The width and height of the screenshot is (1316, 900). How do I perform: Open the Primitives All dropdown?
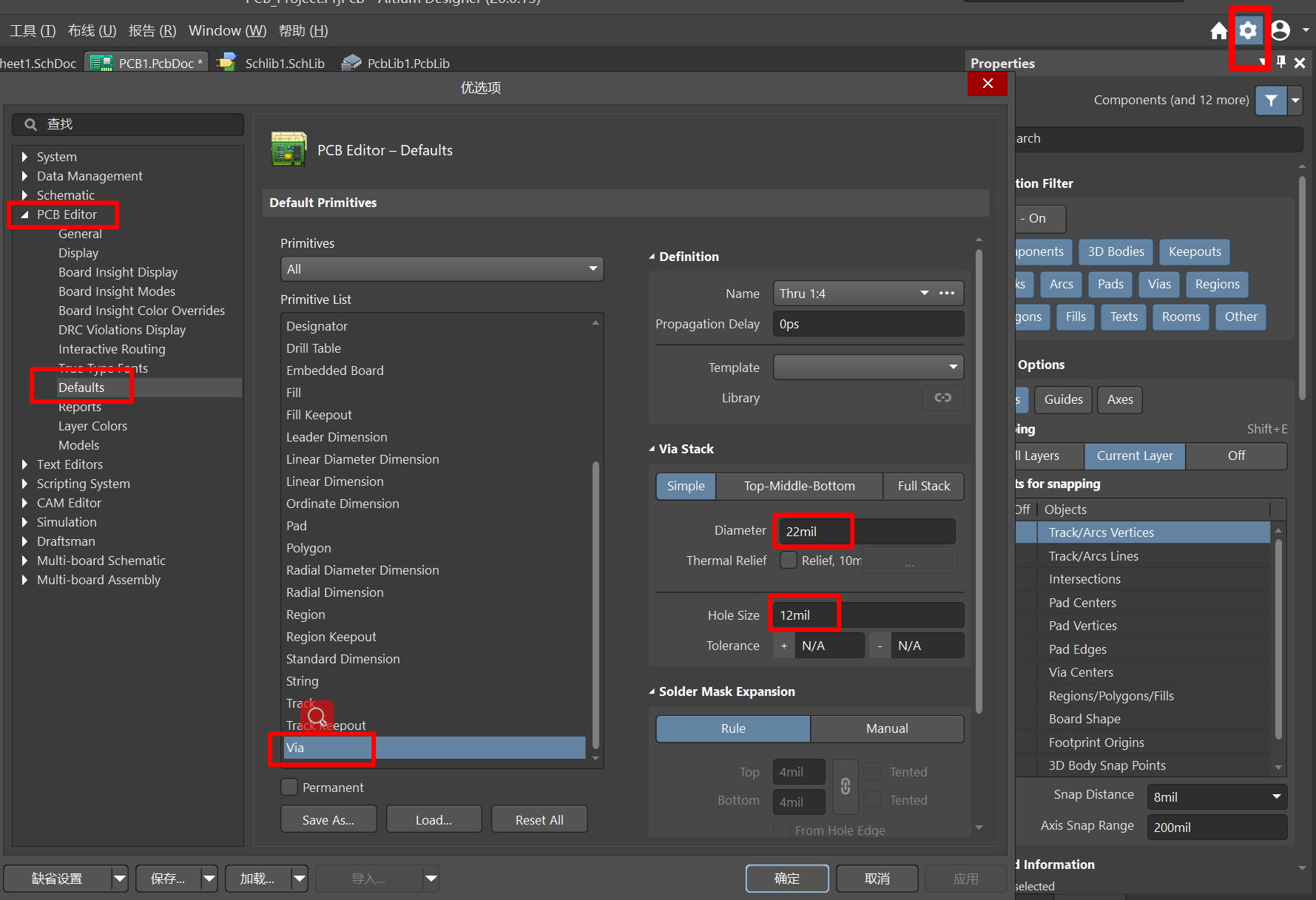point(442,269)
